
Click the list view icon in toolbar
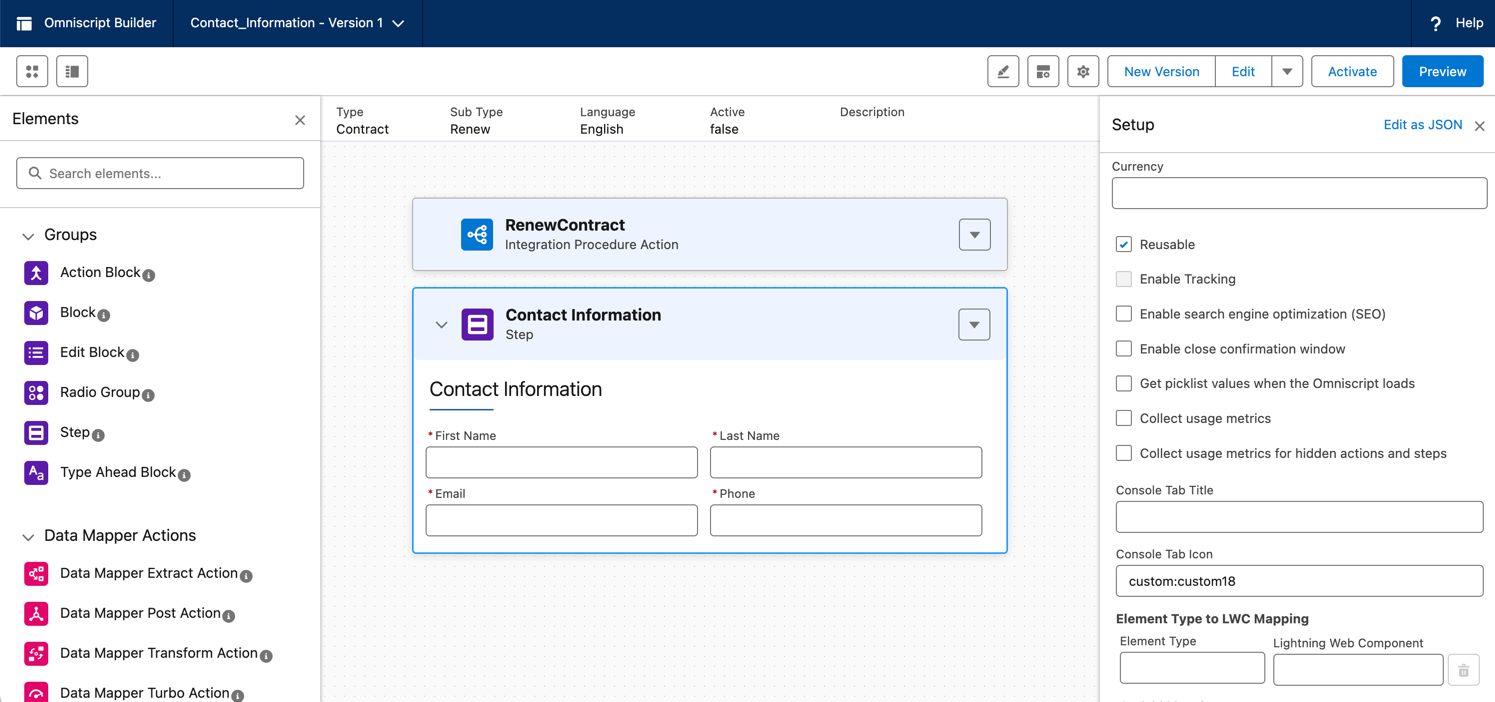[72, 72]
